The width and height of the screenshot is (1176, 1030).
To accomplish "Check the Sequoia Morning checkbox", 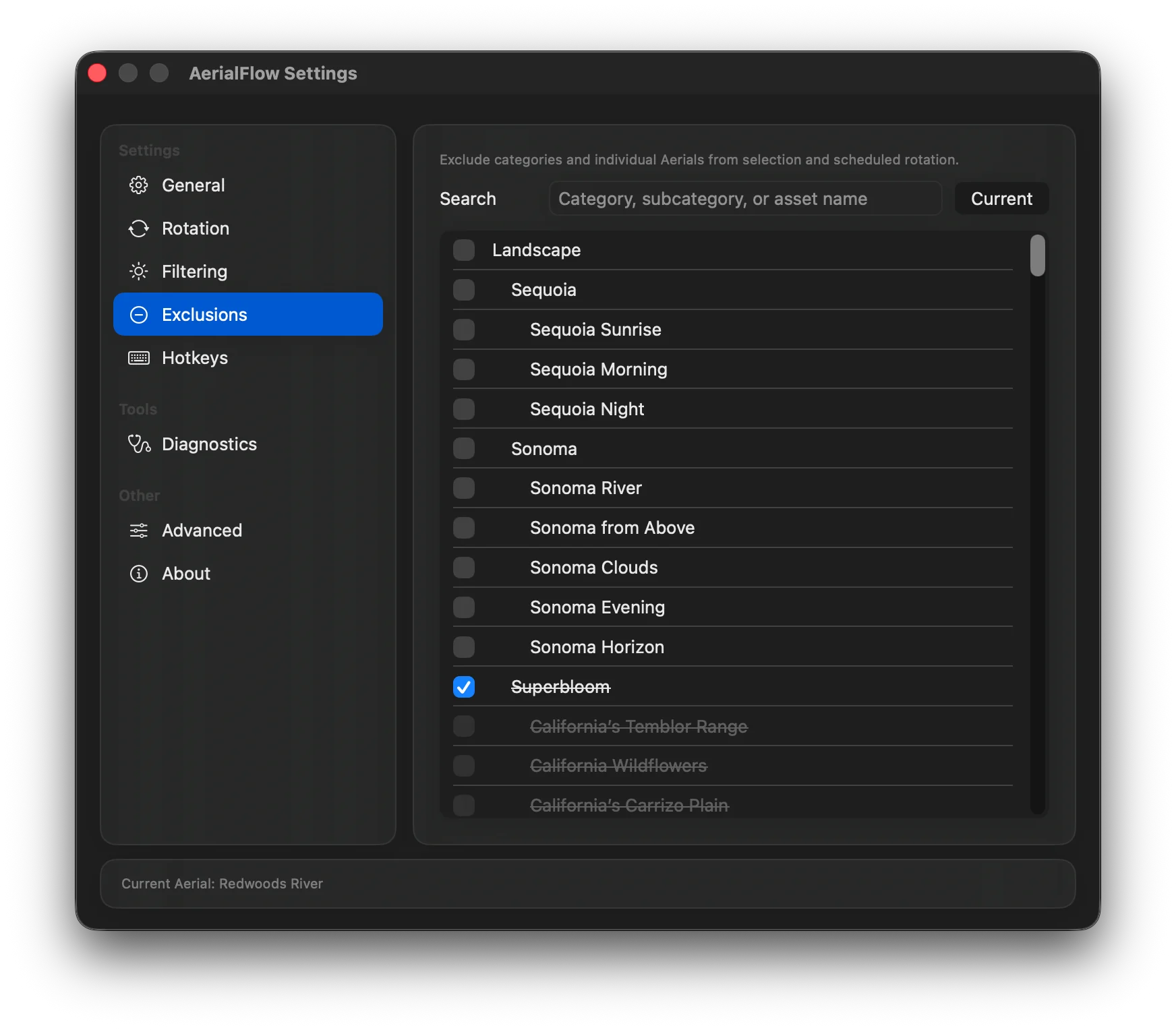I will 464,369.
